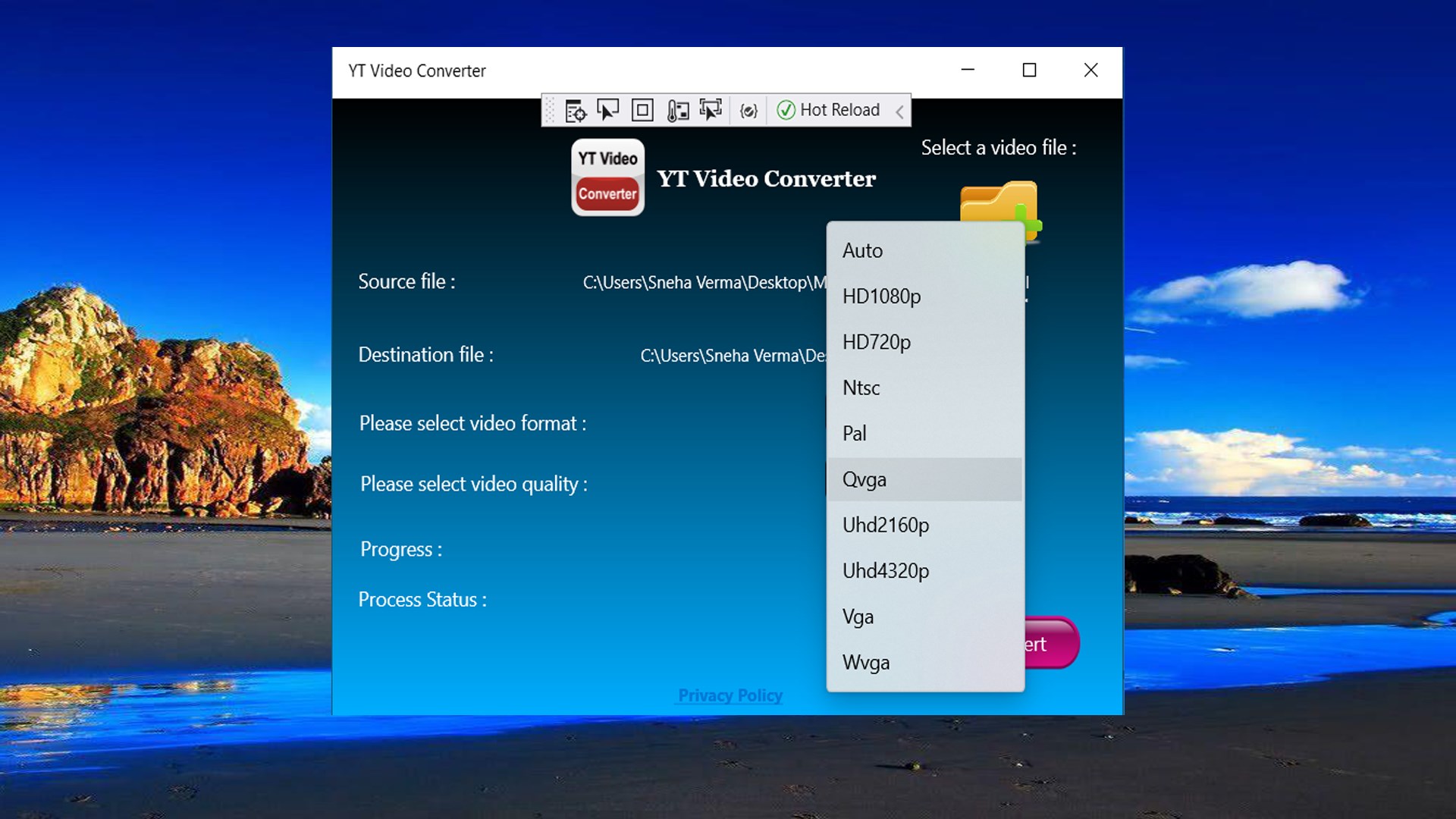Choose HD1080p from the quality list
The width and height of the screenshot is (1456, 819).
[x=881, y=297]
